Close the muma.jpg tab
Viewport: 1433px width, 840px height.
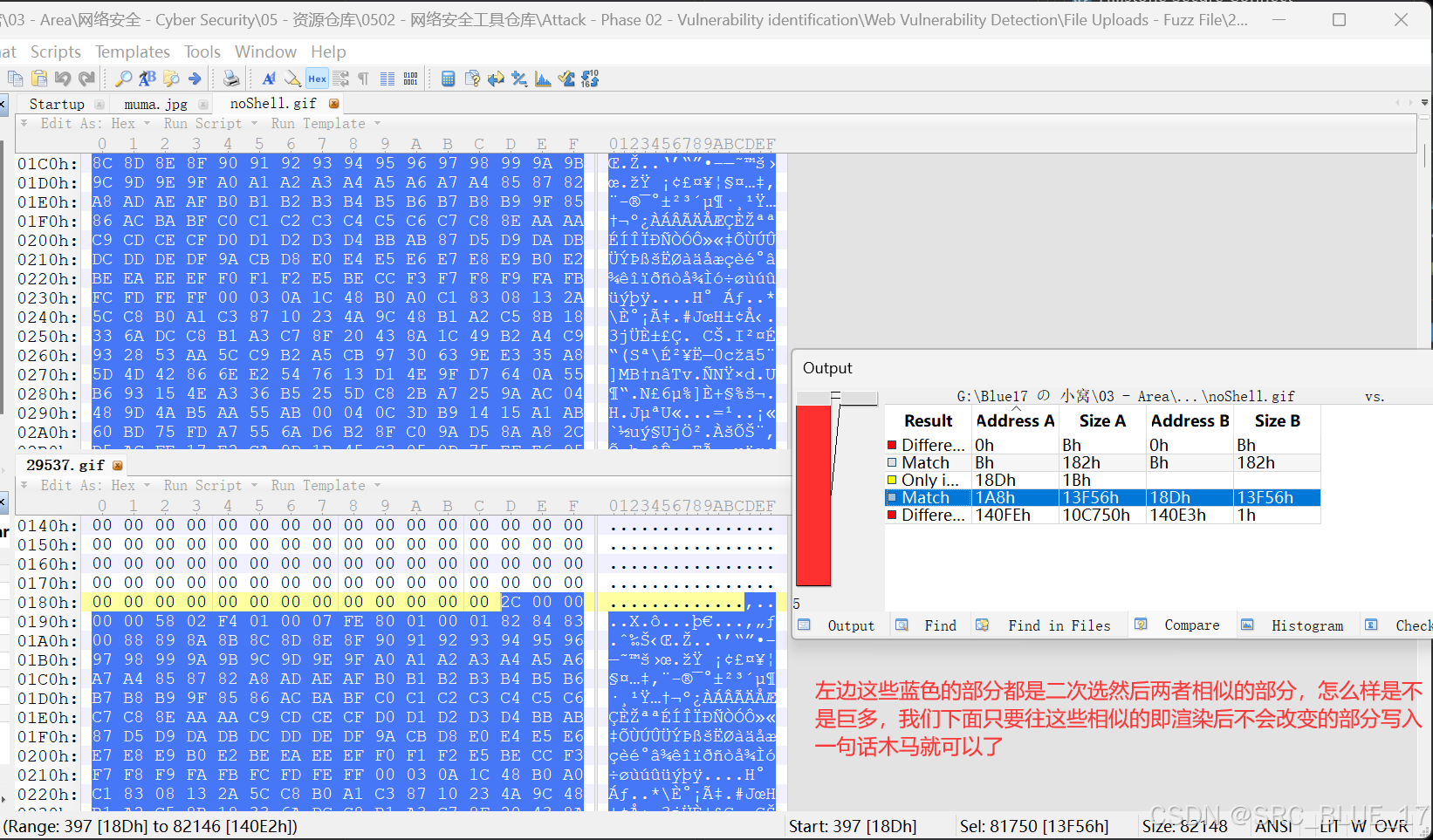[x=203, y=105]
